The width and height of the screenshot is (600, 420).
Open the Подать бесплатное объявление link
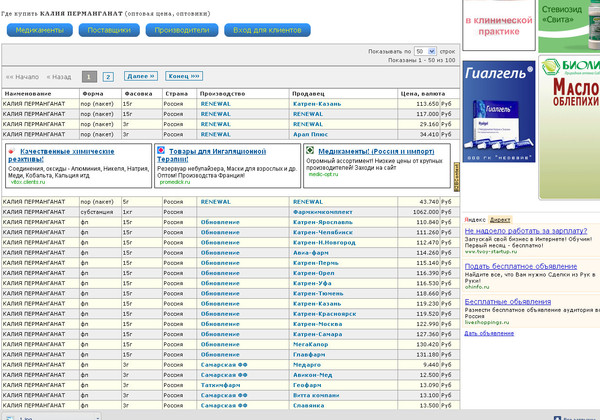521,266
